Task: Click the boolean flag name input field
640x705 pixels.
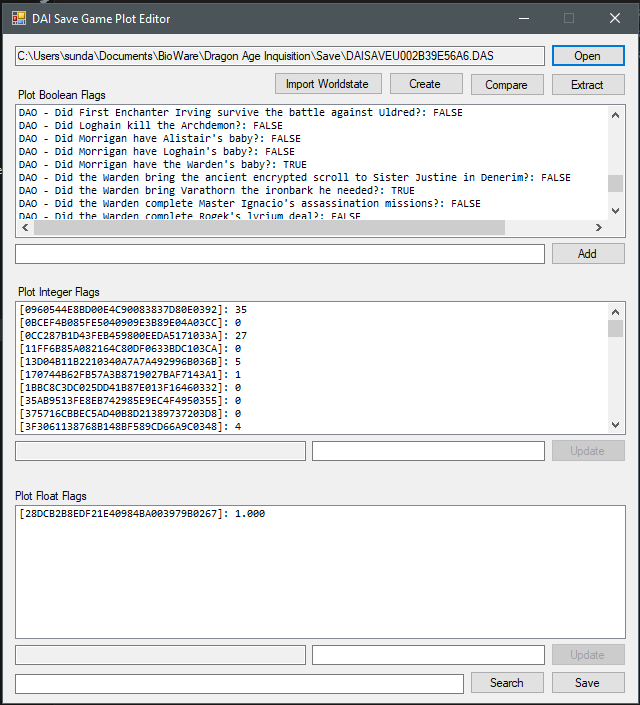Action: 279,254
